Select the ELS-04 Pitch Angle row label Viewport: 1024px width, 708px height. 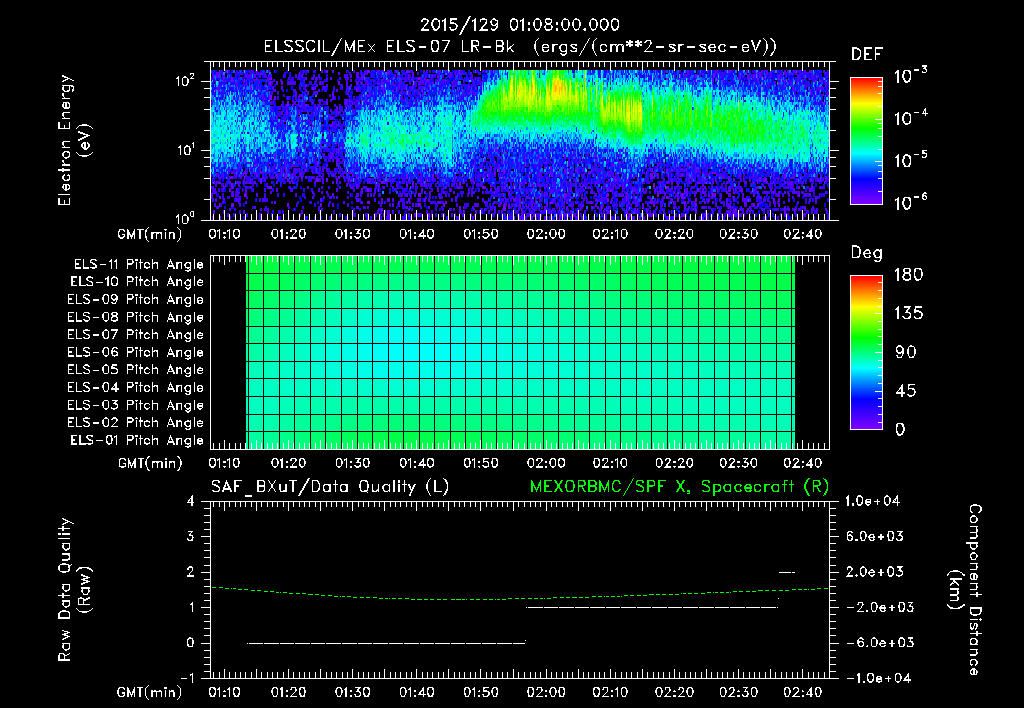click(x=135, y=388)
